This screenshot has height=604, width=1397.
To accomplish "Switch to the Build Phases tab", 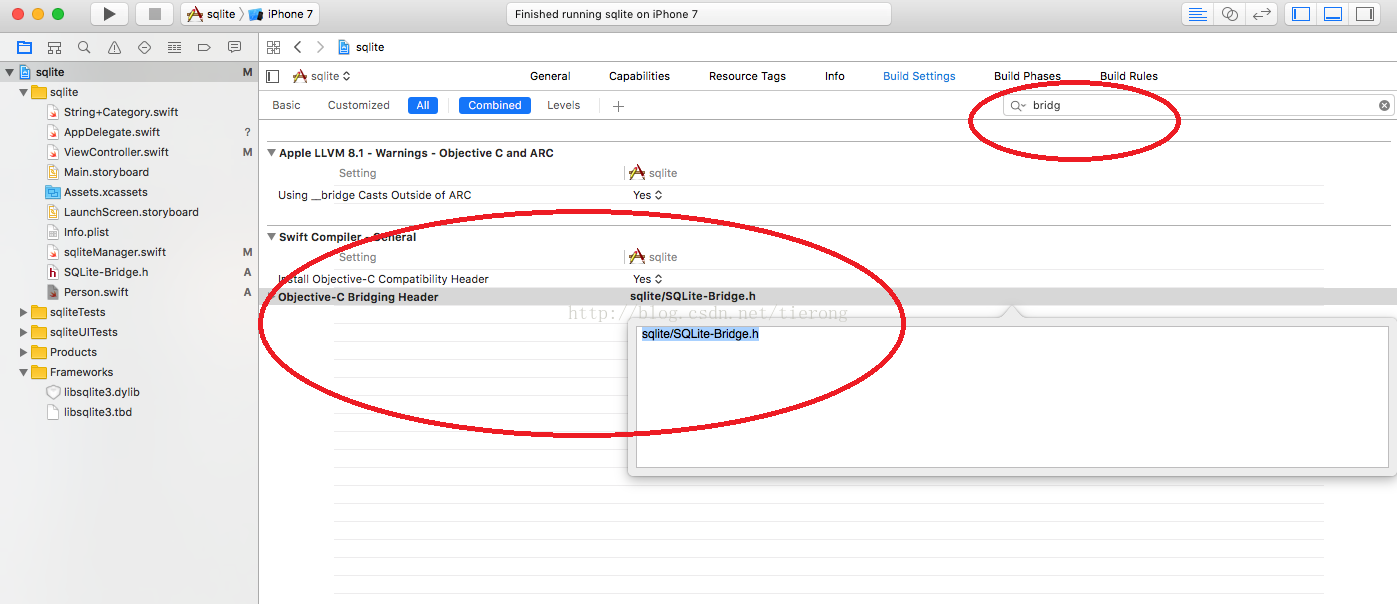I will (x=1027, y=76).
